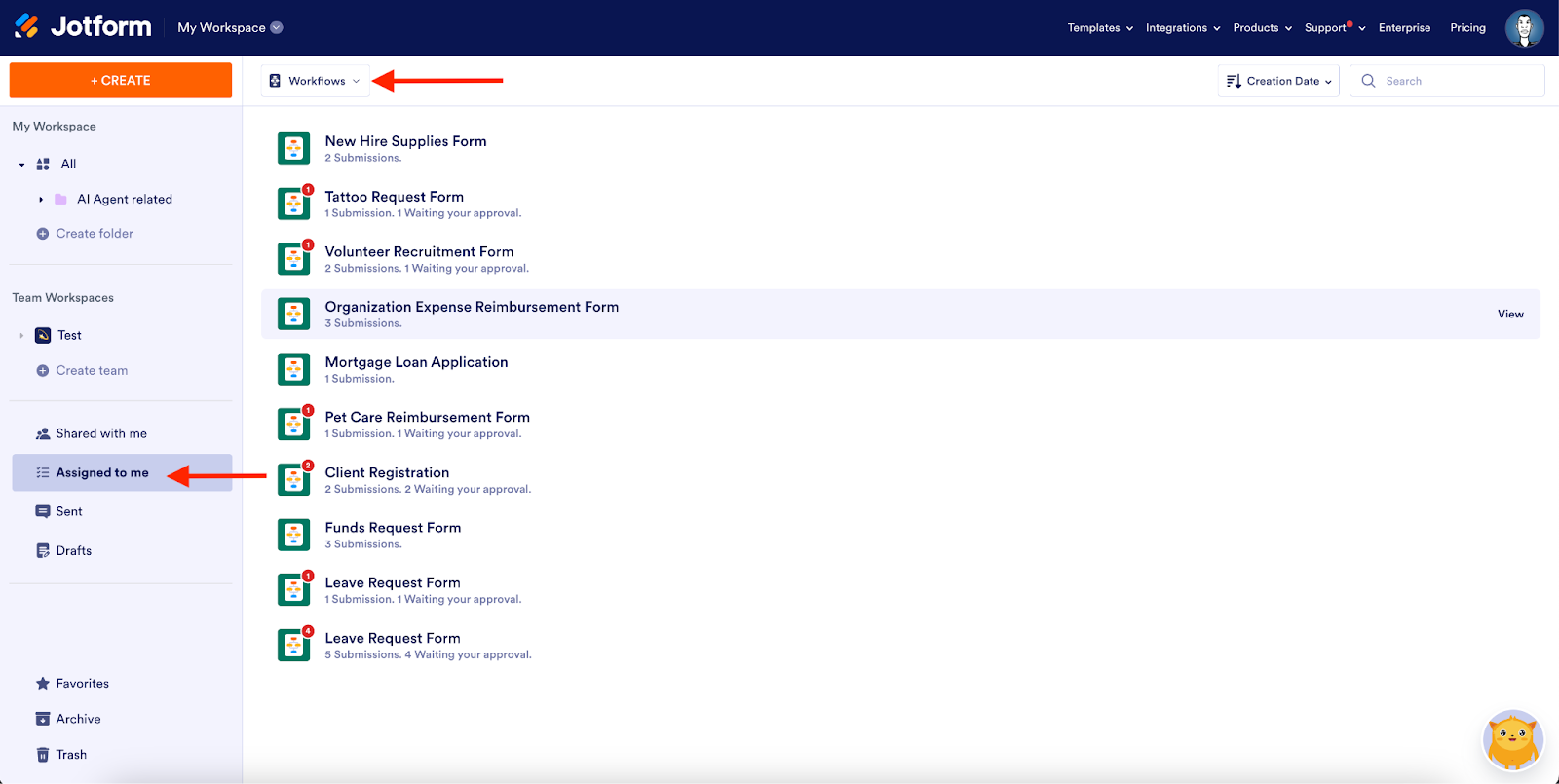Expand the Templates menu
1559x784 pixels.
point(1100,28)
